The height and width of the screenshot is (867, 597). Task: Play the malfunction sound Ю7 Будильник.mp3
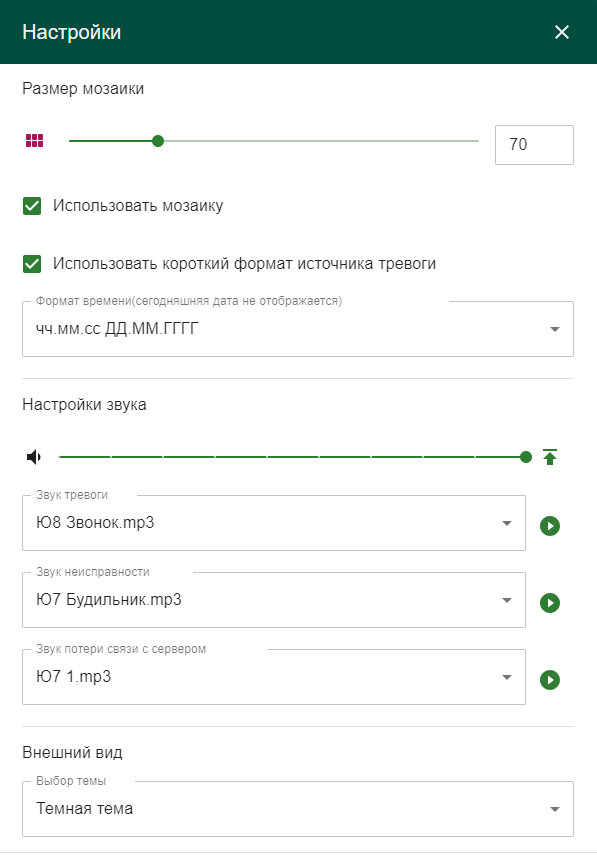coord(549,603)
